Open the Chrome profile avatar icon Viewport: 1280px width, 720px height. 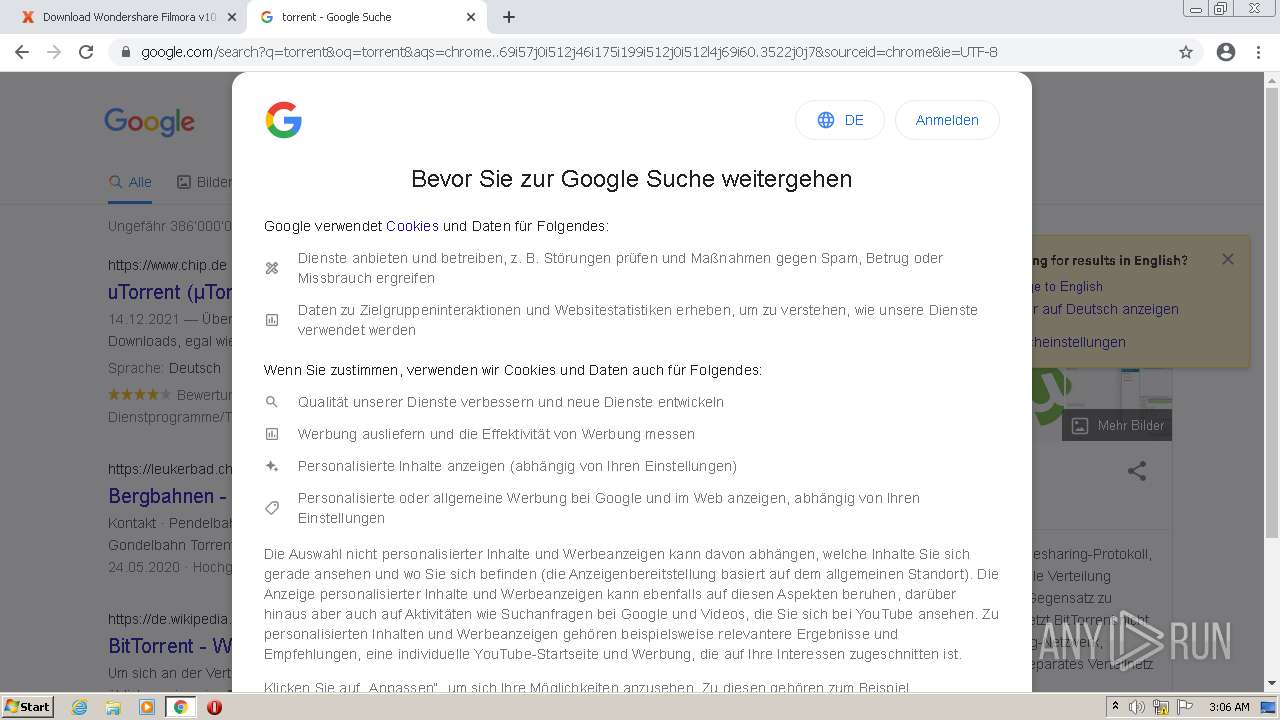tap(1226, 52)
